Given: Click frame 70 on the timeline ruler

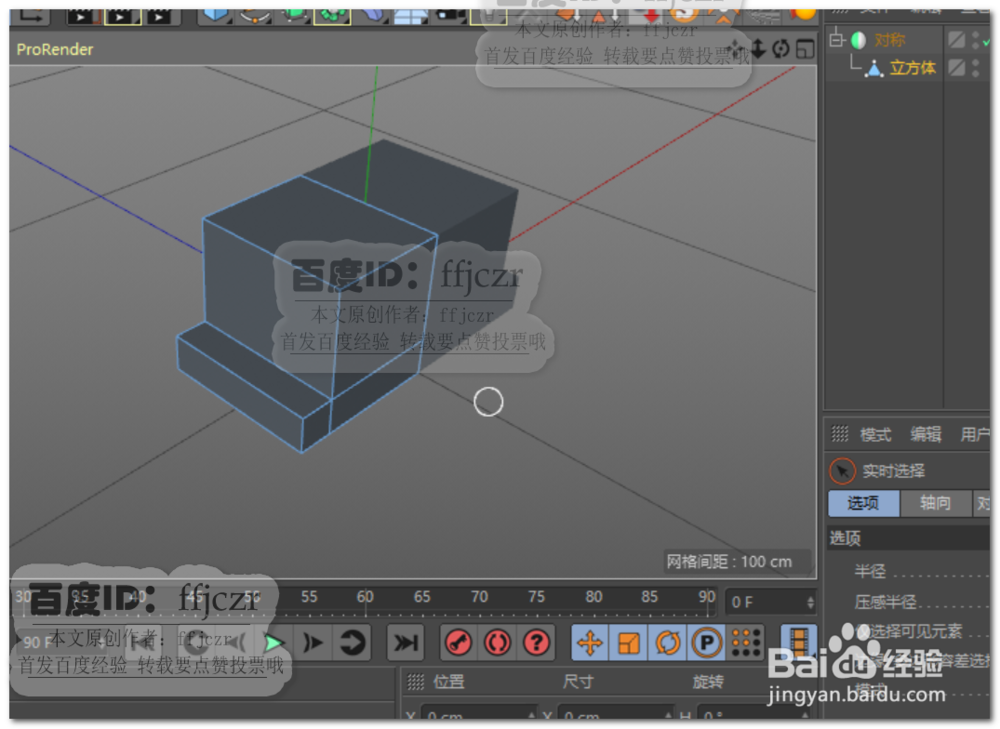Looking at the screenshot, I should click(479, 597).
